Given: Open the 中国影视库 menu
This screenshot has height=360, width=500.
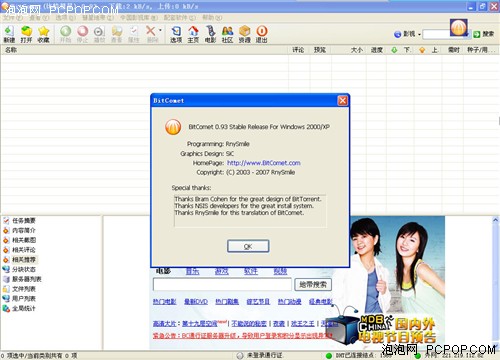Looking at the screenshot, I should tap(139, 17).
